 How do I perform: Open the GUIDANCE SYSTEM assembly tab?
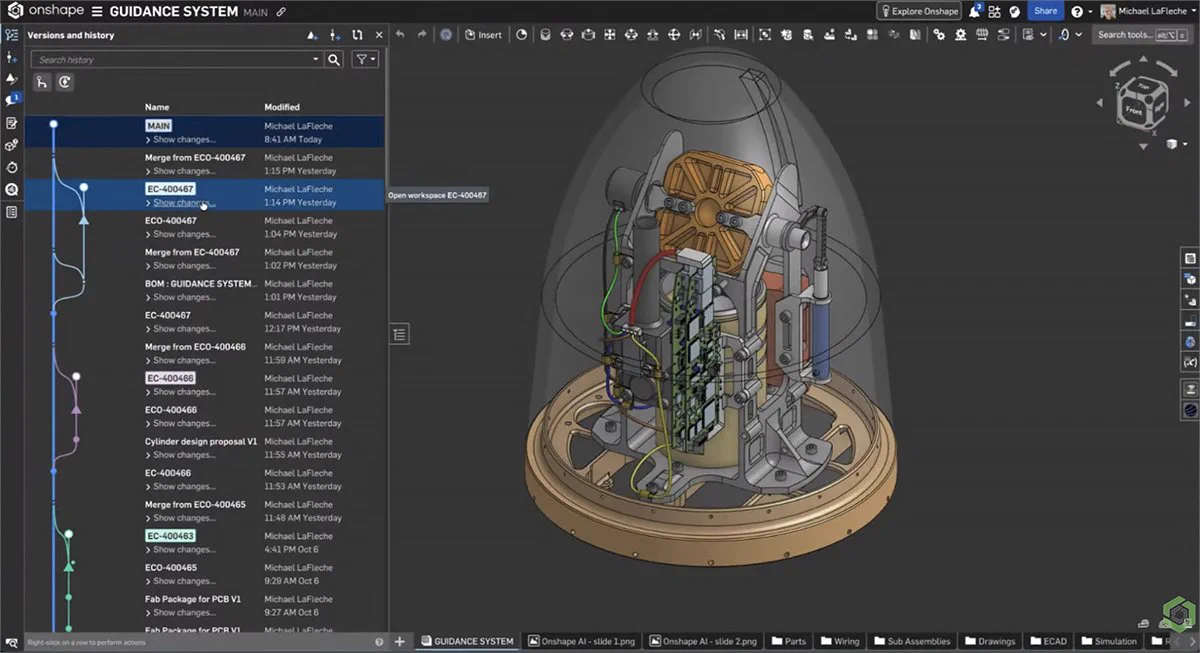(466, 641)
